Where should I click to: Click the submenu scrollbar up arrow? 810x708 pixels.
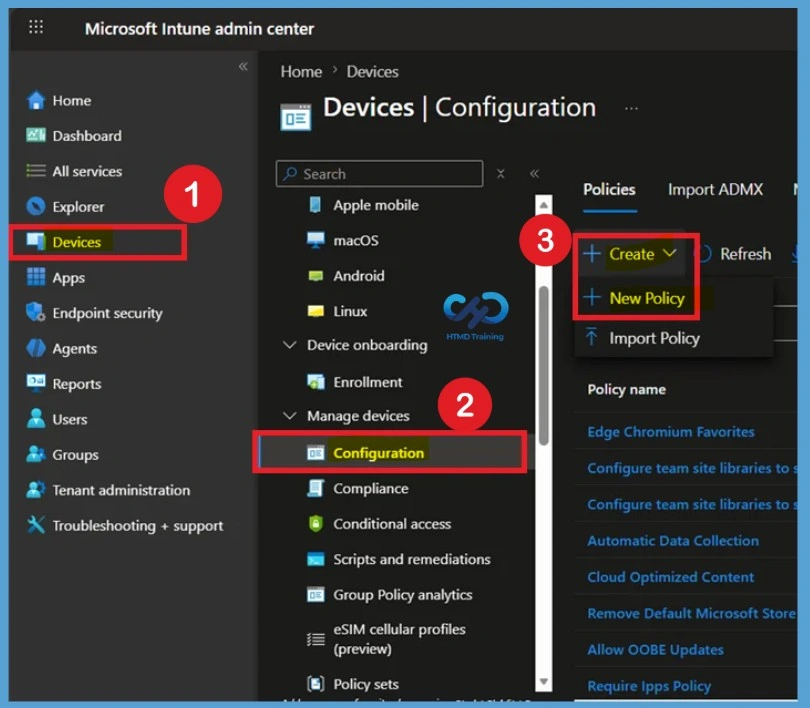[x=543, y=205]
